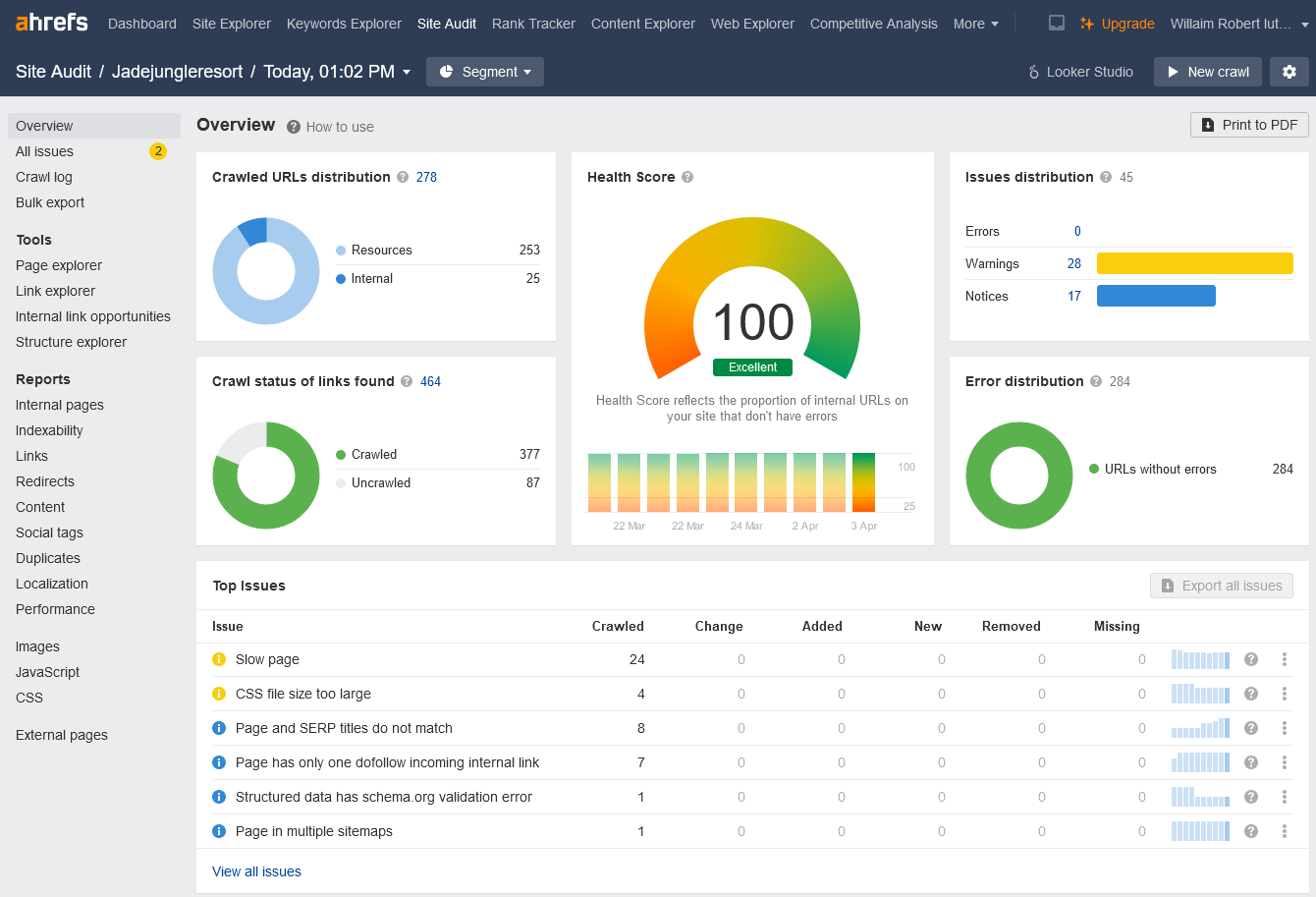Start a New crawl
The height and width of the screenshot is (897, 1316).
1208,72
